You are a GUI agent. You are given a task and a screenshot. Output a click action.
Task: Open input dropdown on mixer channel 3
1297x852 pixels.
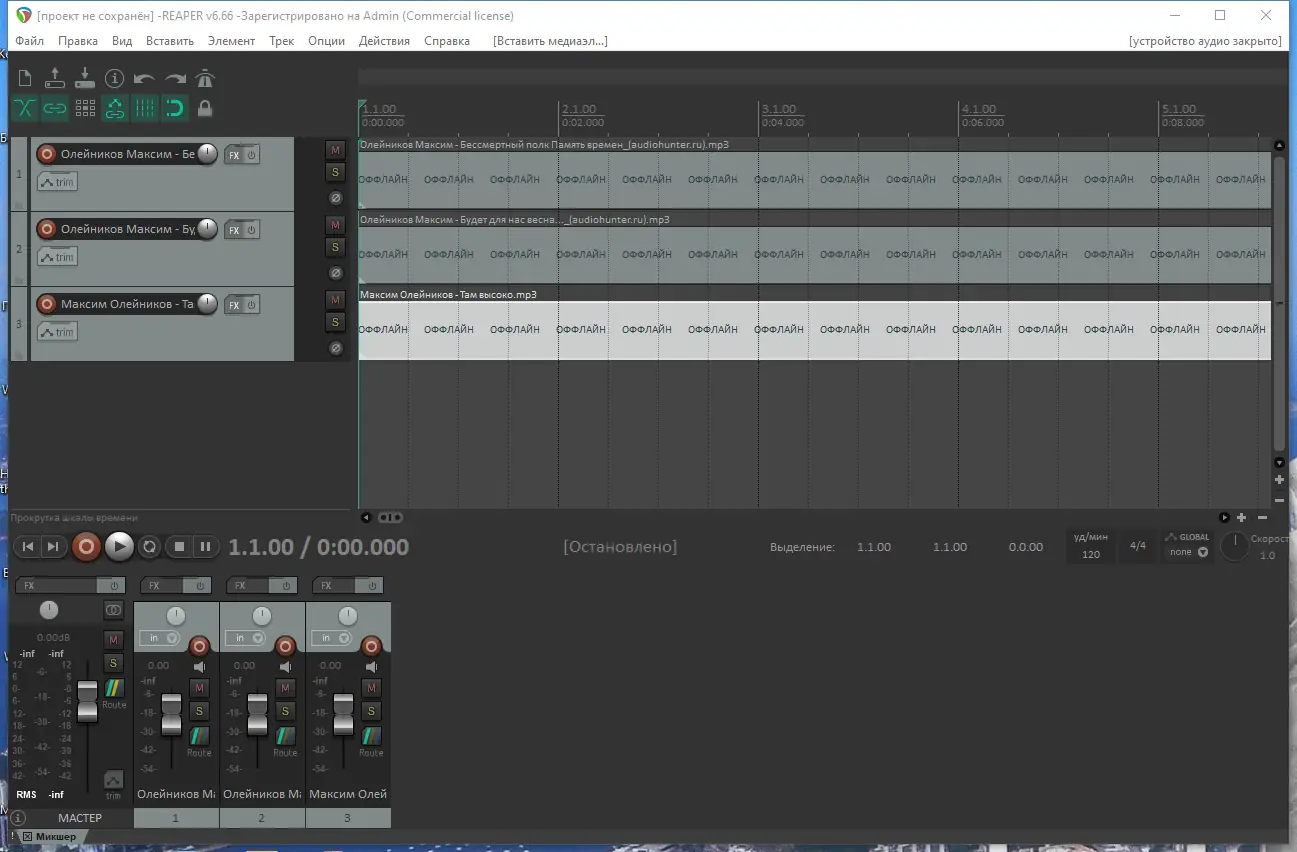pos(332,638)
